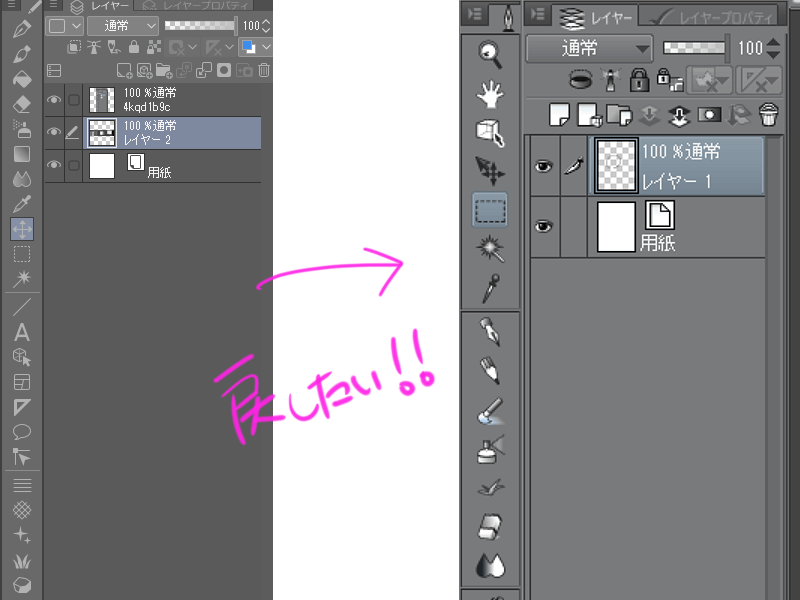
Task: Toggle visibility of レイヤー 1 layer in right panel
Action: coord(544,166)
